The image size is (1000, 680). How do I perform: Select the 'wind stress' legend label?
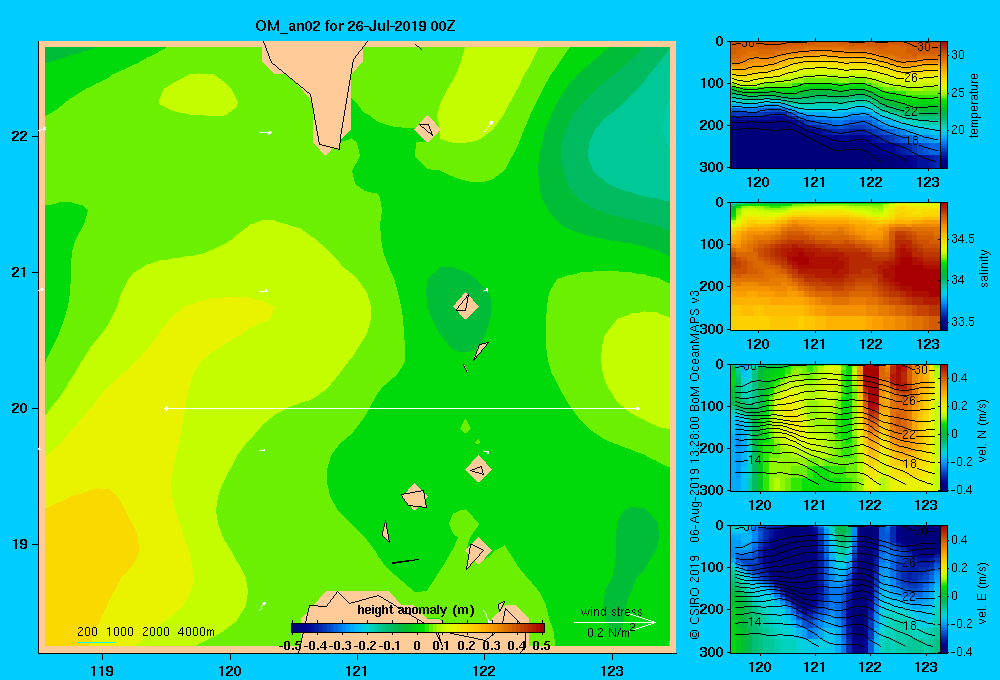(612, 611)
